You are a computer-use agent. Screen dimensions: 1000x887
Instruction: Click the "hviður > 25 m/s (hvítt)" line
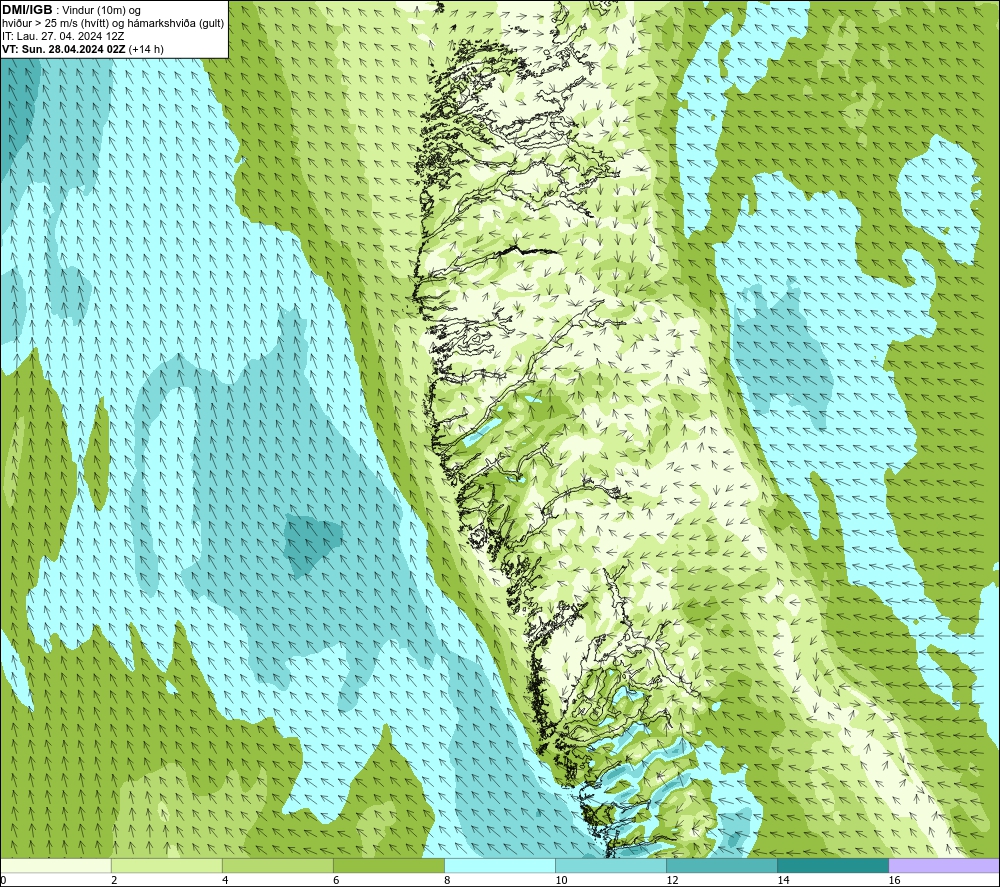[57, 24]
